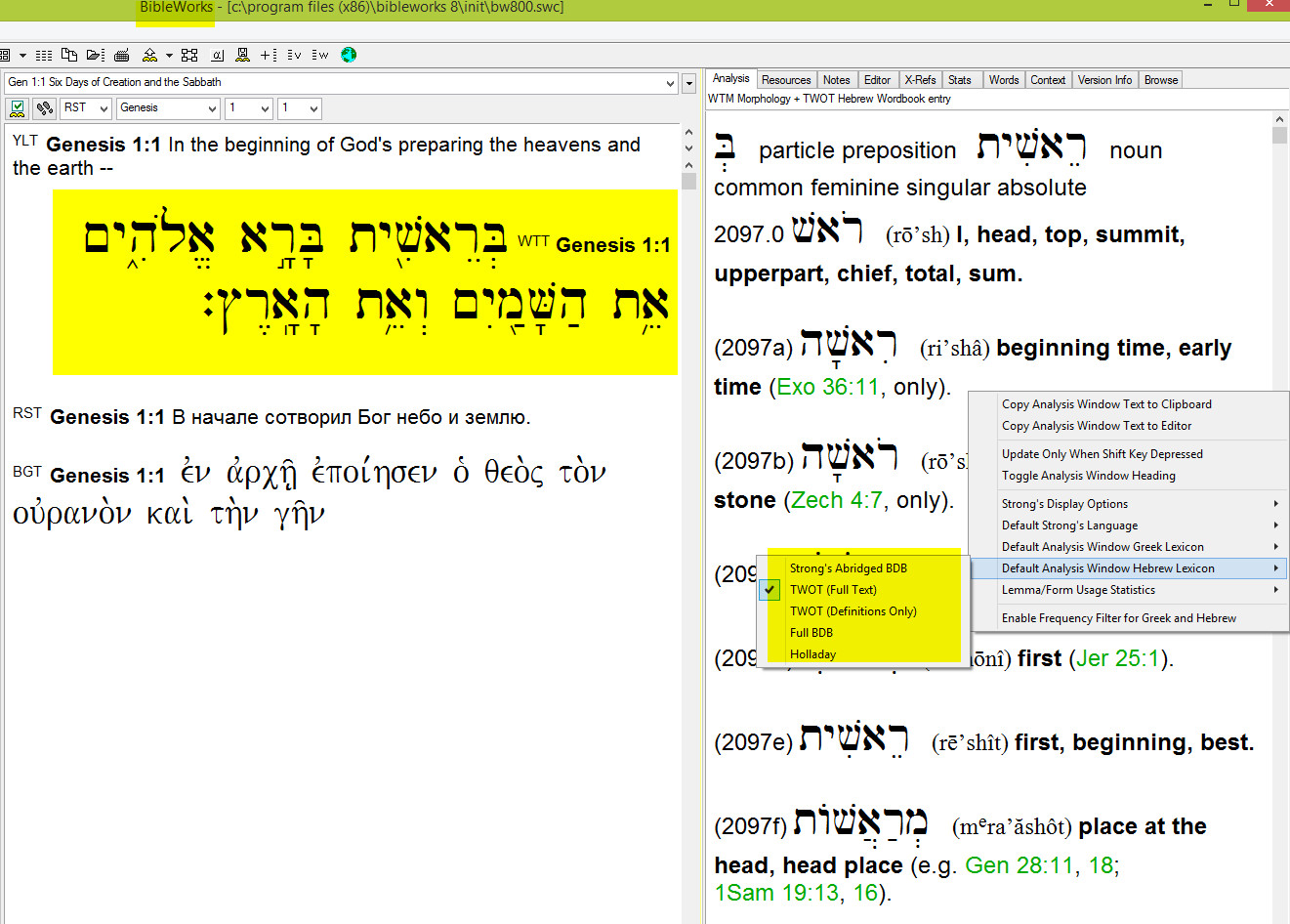Switch to the Analysis tab
Screen dimensions: 1290x924
pos(730,79)
